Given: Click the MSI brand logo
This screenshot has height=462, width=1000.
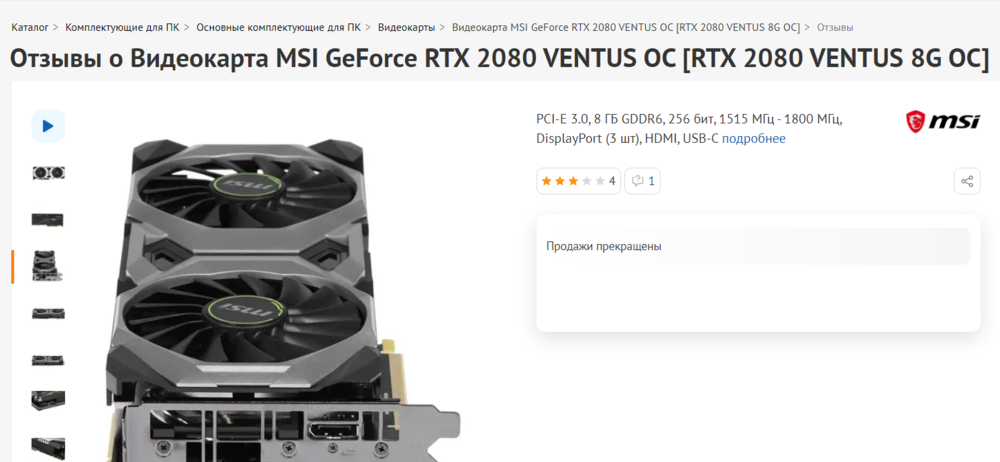Looking at the screenshot, I should click(943, 121).
